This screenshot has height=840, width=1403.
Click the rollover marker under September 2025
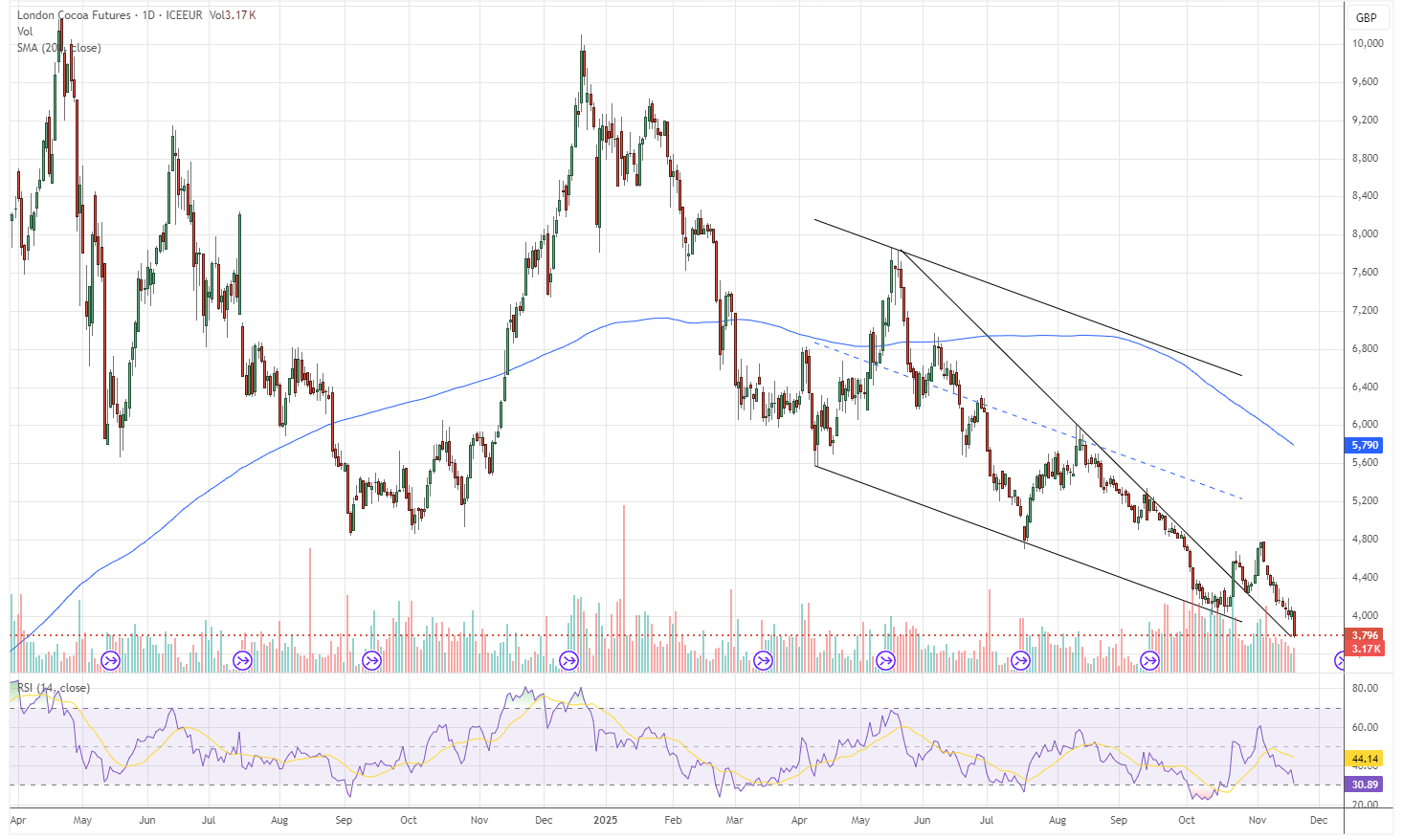point(1150,659)
